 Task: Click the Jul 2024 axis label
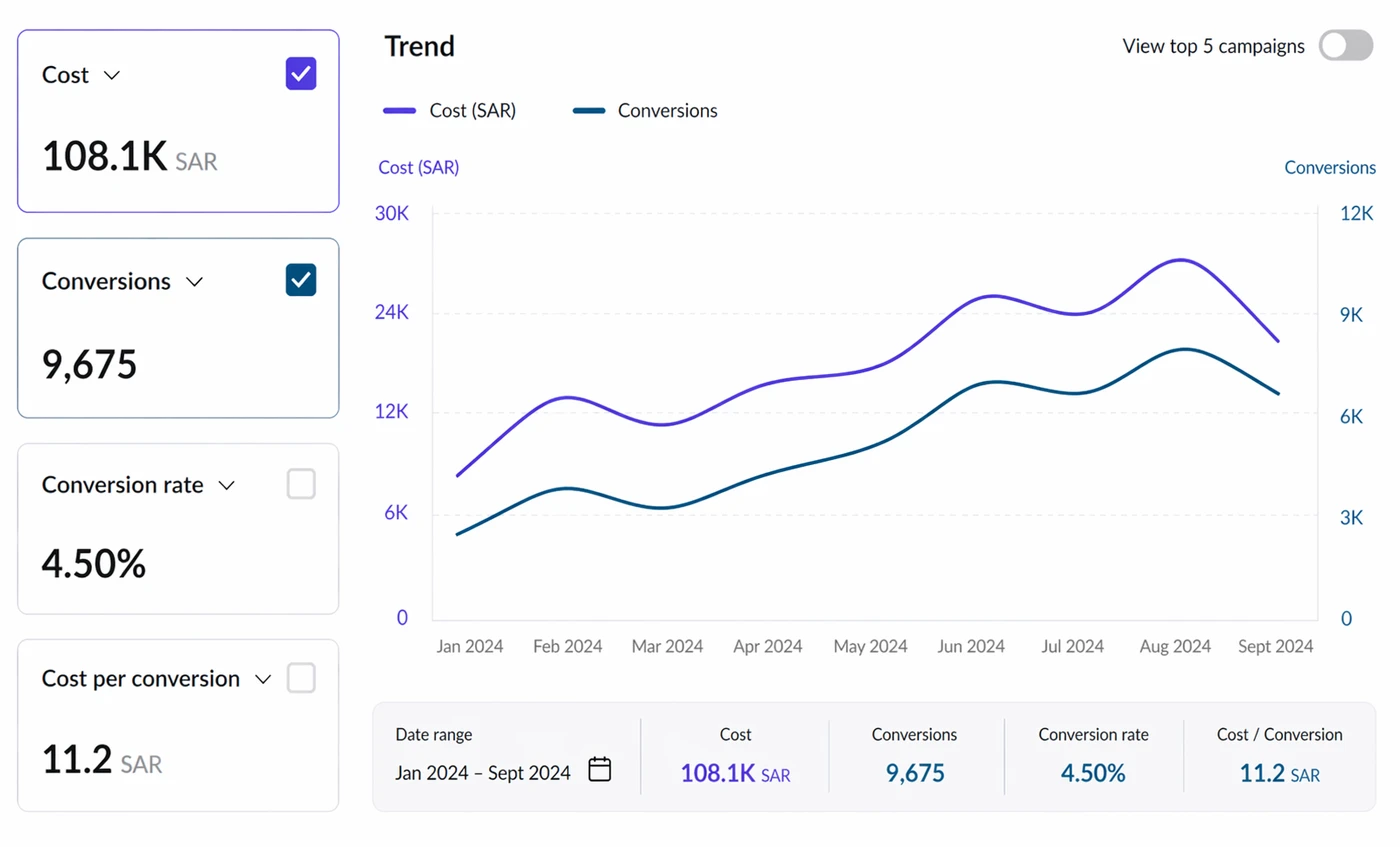(x=1073, y=647)
